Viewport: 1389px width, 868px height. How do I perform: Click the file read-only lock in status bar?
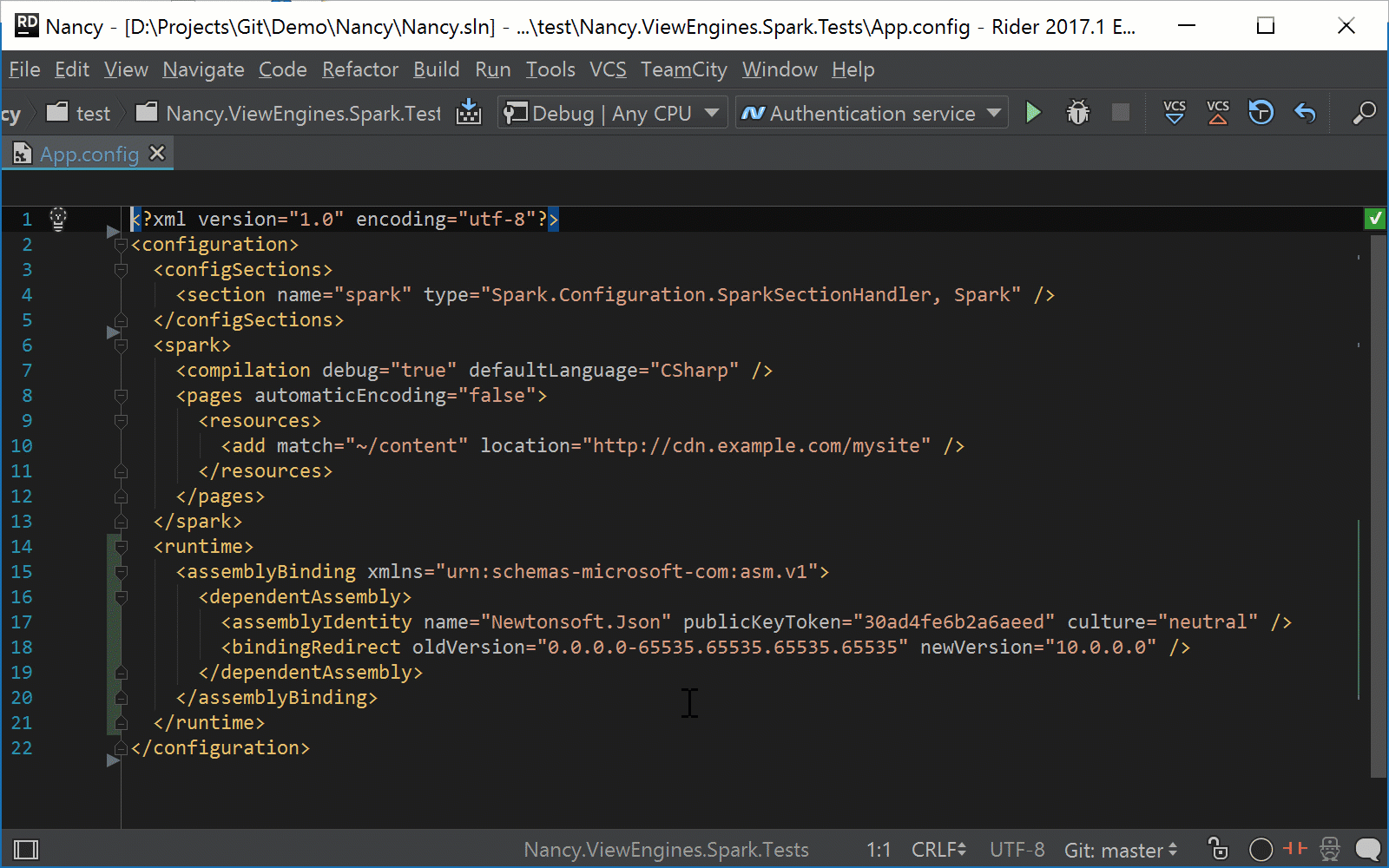[1218, 850]
